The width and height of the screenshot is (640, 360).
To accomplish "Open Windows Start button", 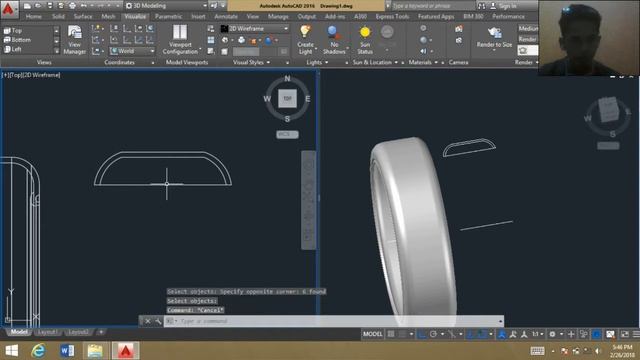I will pyautogui.click(x=11, y=351).
